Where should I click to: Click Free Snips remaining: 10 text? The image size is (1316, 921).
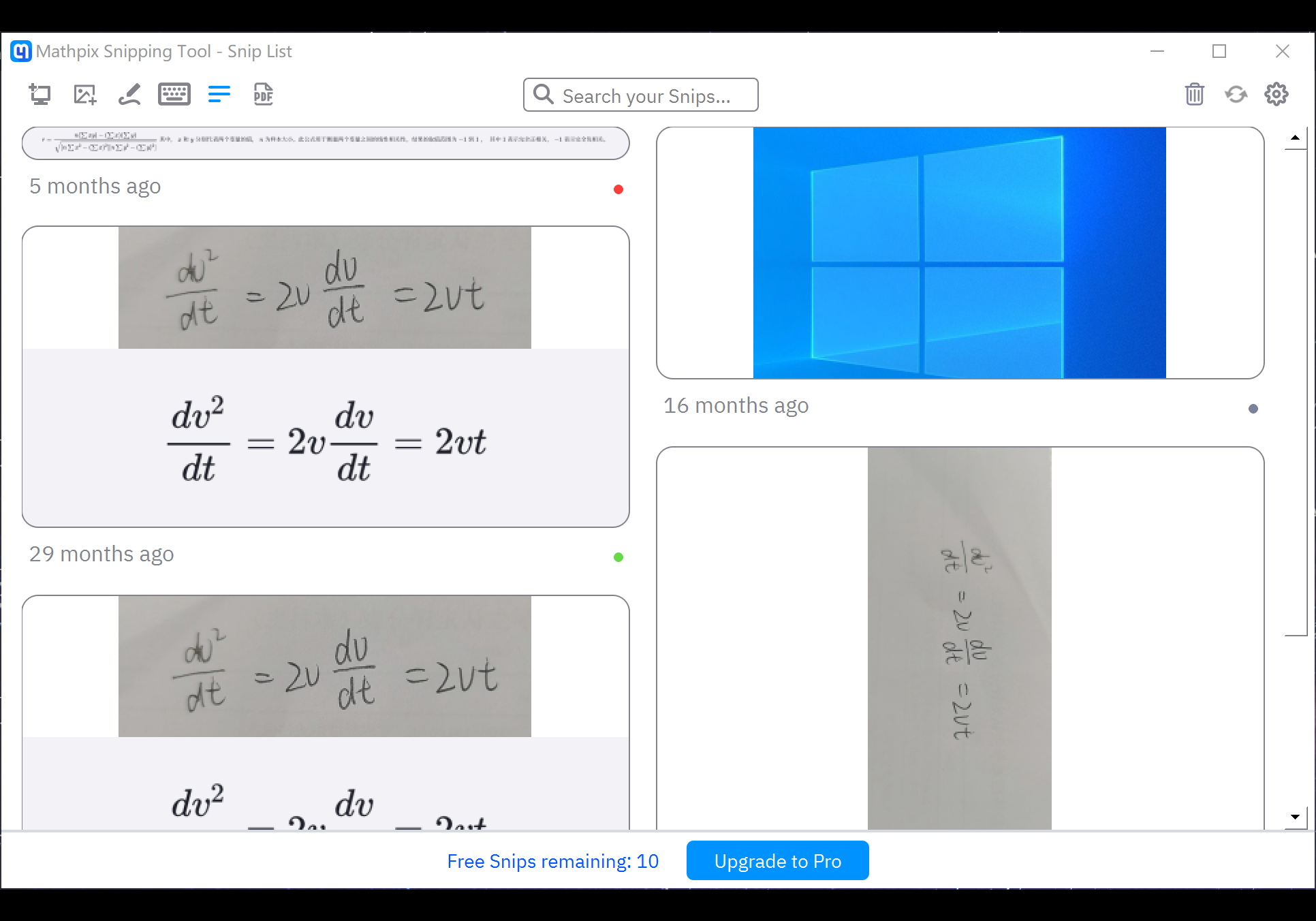click(552, 861)
